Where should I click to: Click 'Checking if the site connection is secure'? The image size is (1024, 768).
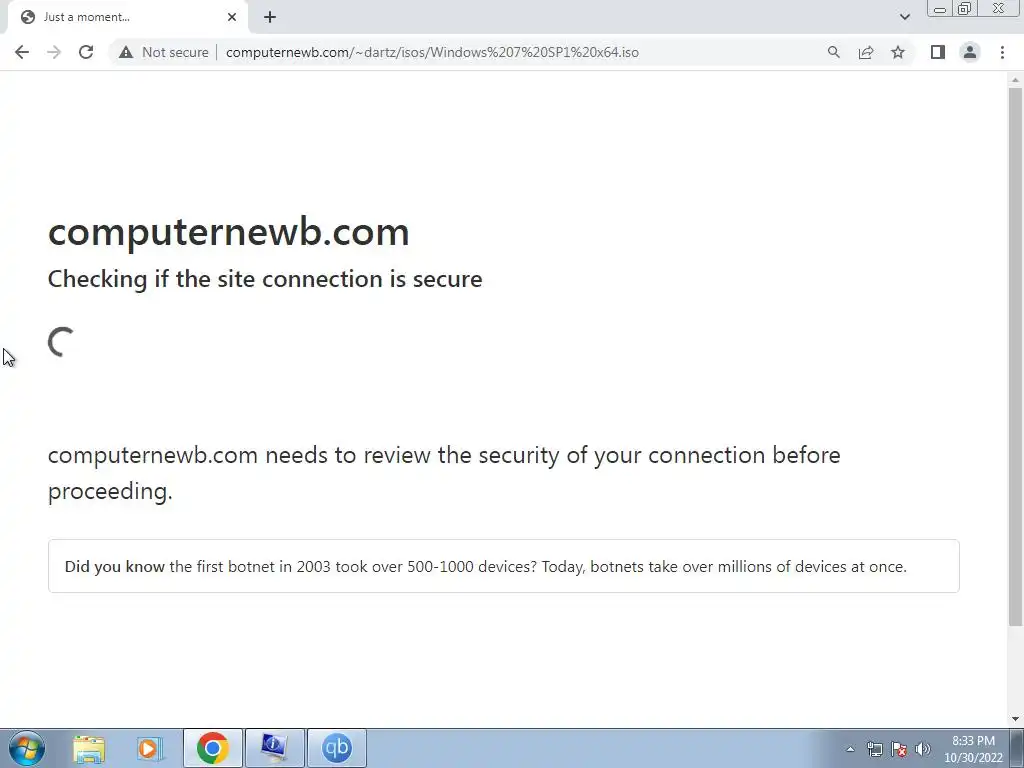(265, 279)
